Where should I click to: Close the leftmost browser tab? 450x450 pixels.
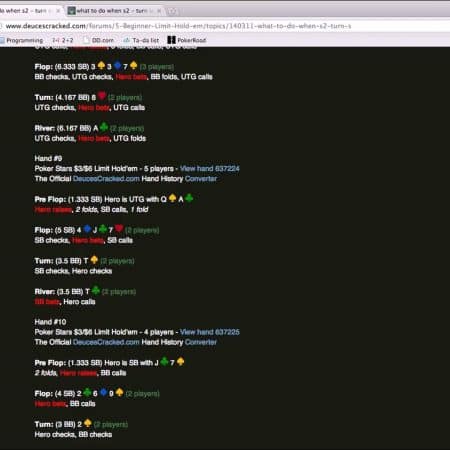pyautogui.click(x=58, y=11)
